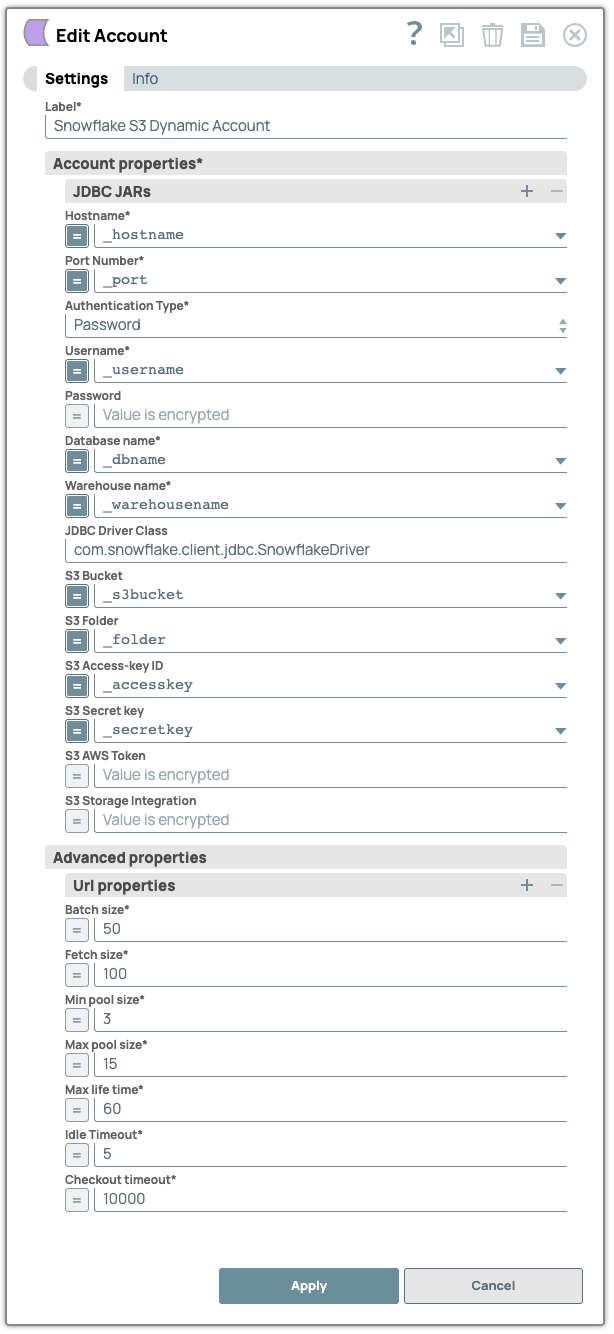Add a JDBC JAR with plus icon
This screenshot has height=1334, width=614.
click(x=527, y=190)
